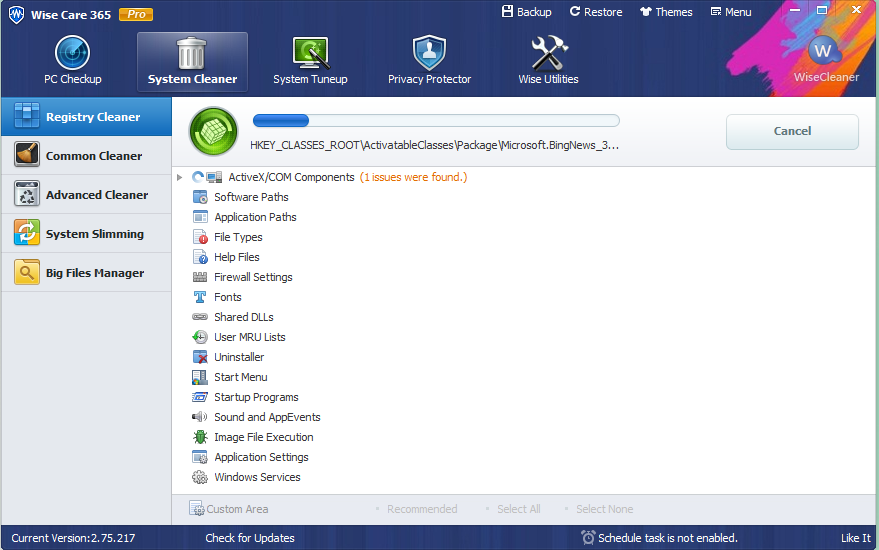
Task: Click the Firewall Settings brick icon
Action: [200, 277]
